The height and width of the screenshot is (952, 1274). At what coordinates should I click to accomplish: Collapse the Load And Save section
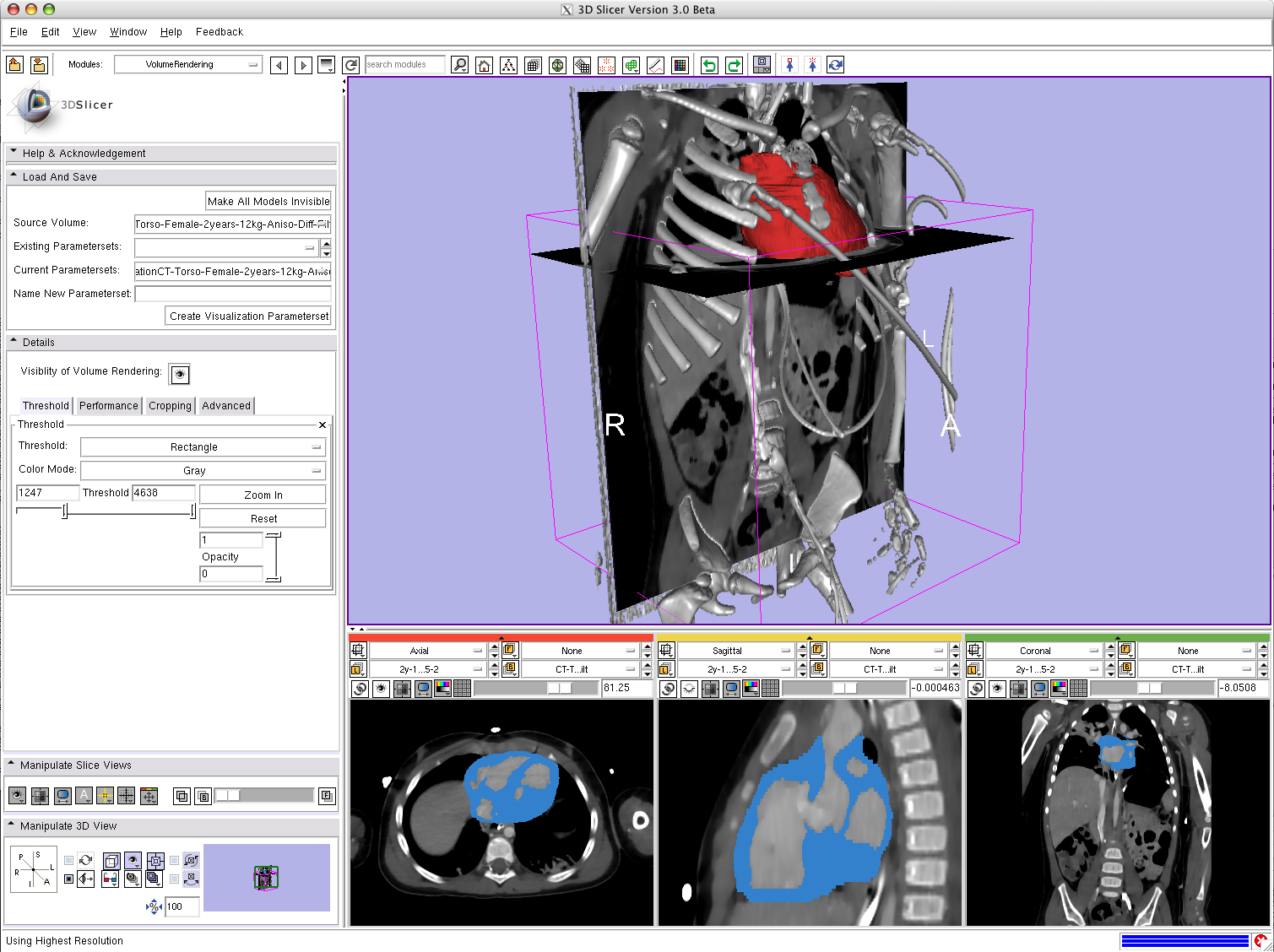click(x=59, y=176)
